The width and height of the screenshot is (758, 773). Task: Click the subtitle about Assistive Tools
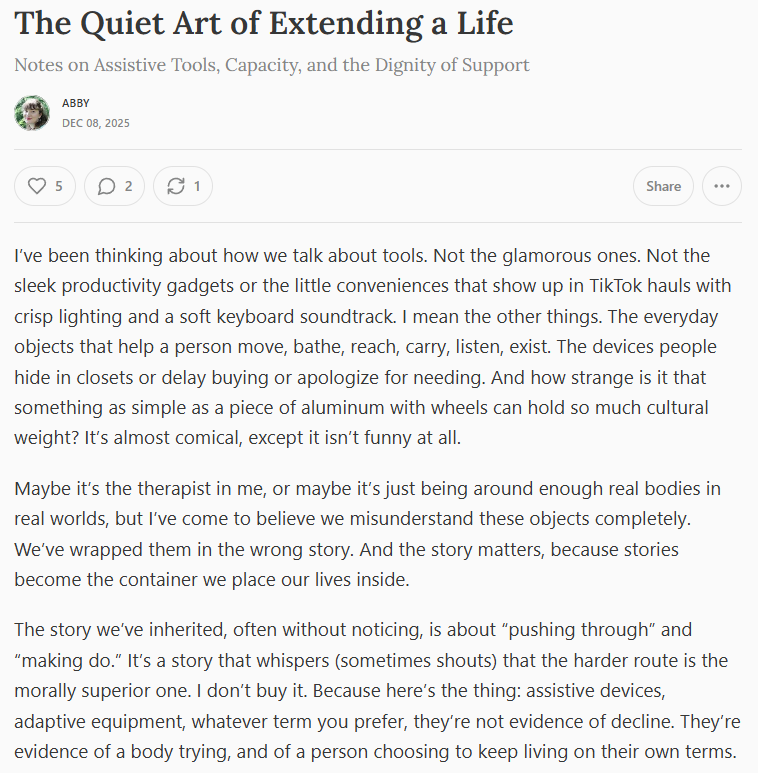pyautogui.click(x=272, y=66)
